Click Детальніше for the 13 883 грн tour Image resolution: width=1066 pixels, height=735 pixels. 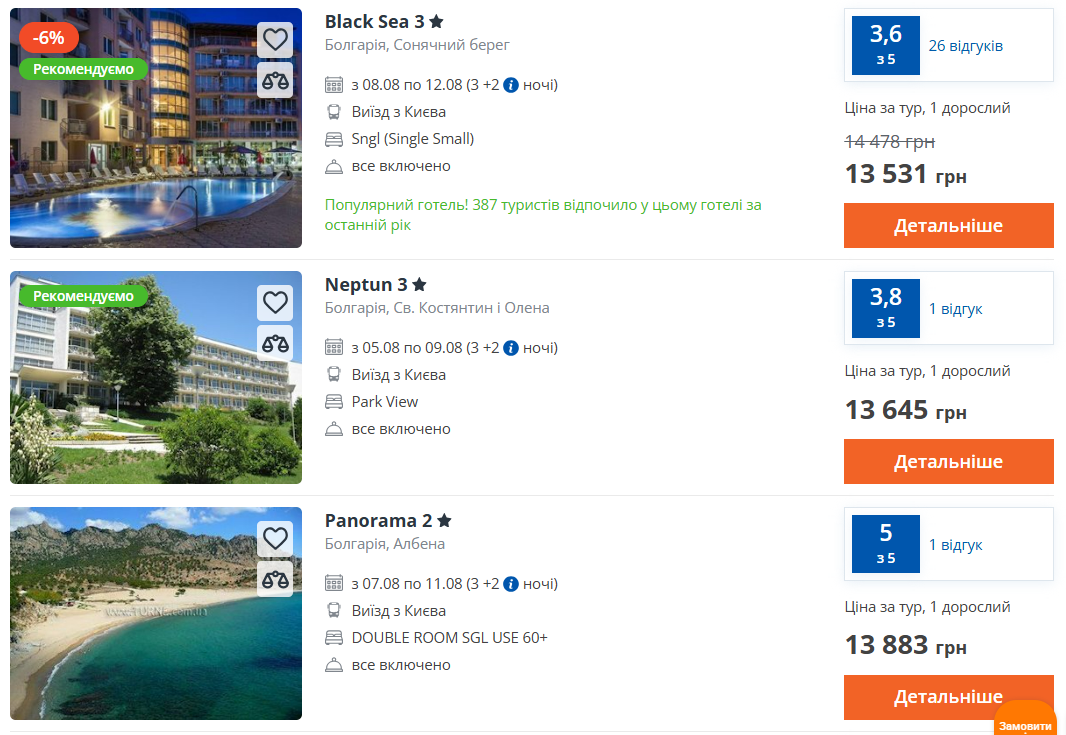pos(948,697)
